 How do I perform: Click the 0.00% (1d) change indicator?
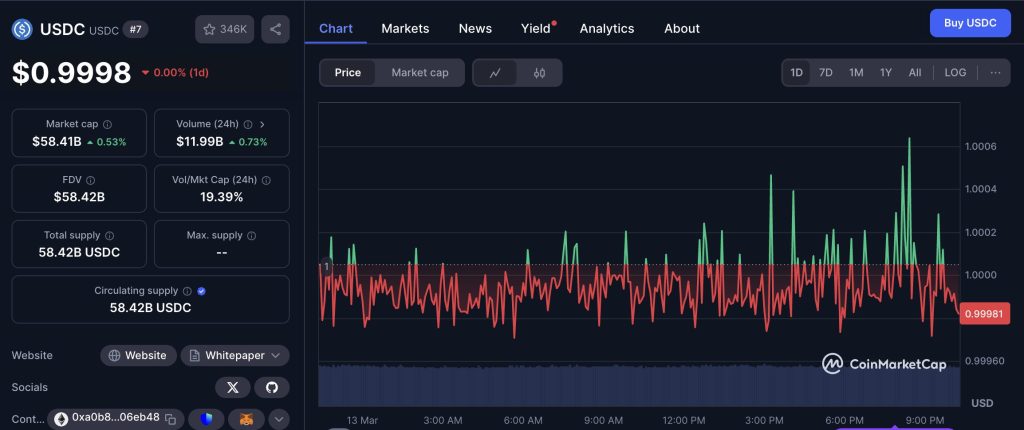click(175, 73)
